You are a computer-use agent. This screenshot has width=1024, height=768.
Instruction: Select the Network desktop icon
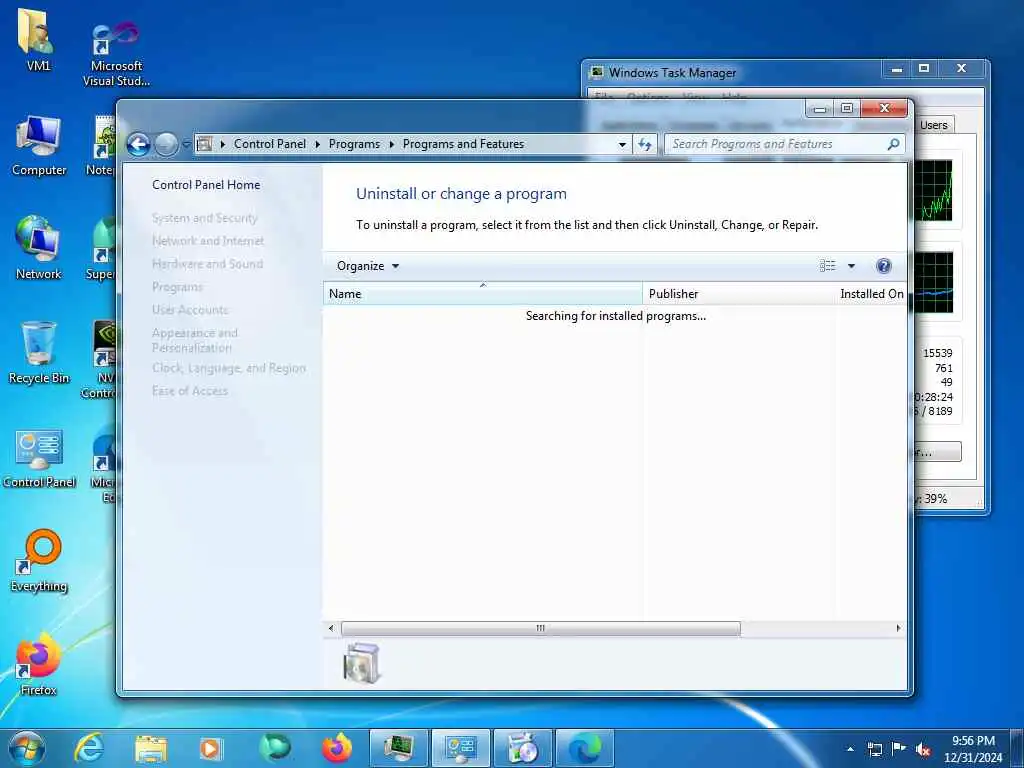pos(39,248)
